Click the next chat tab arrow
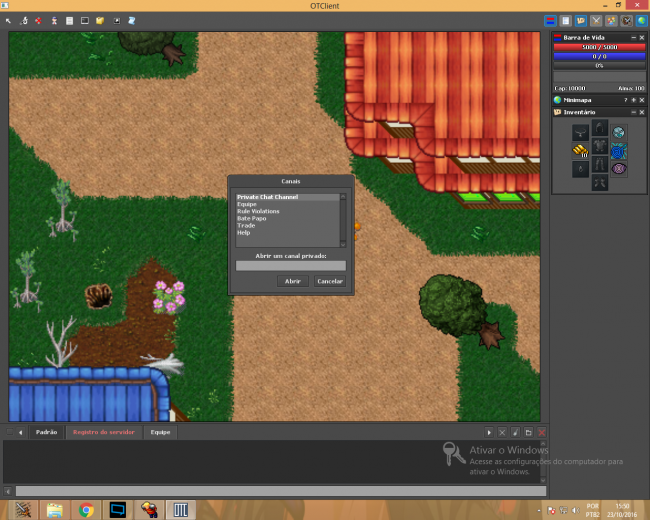This screenshot has height=520, width=650. [x=489, y=433]
